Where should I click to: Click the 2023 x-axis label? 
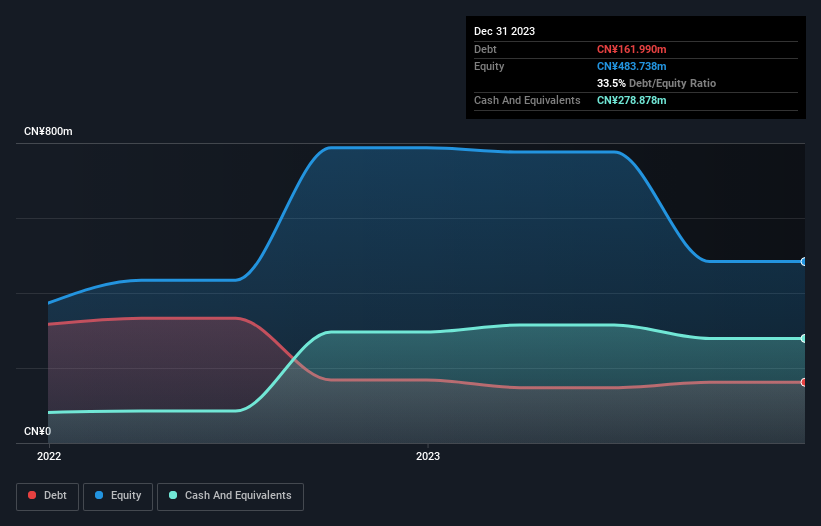[428, 456]
